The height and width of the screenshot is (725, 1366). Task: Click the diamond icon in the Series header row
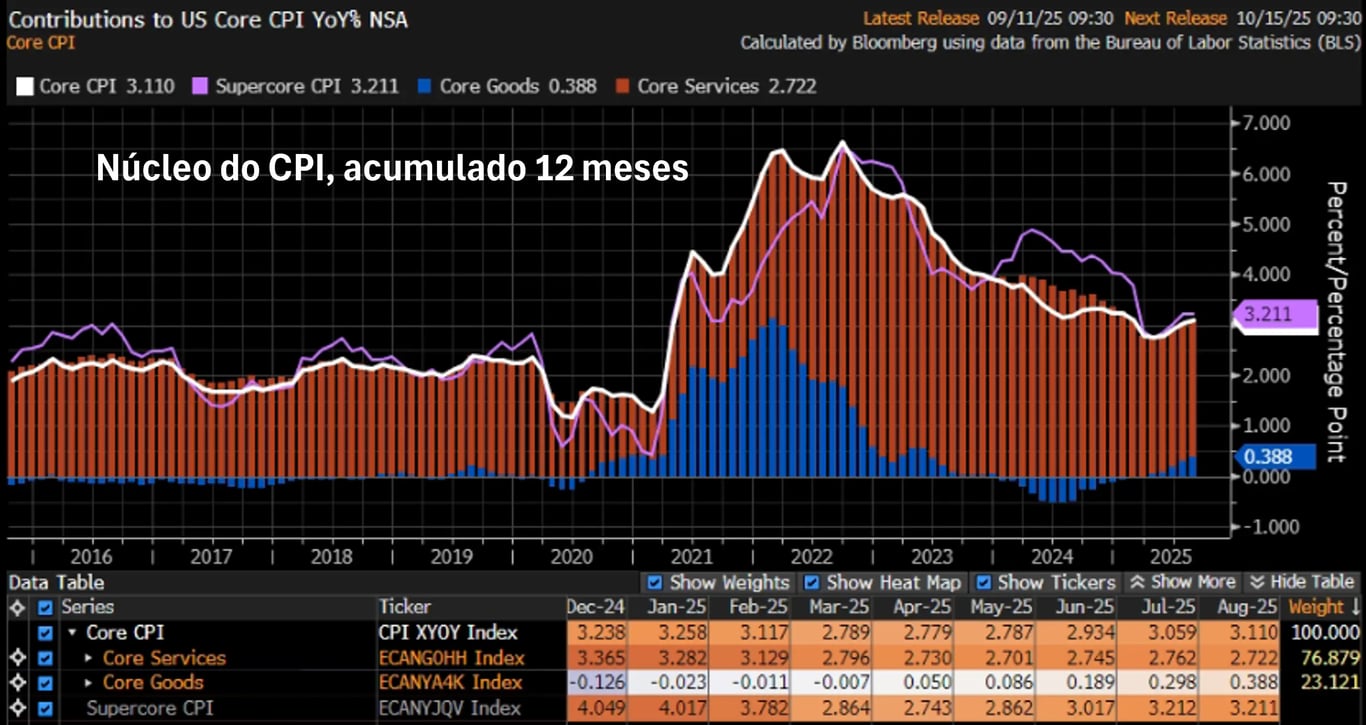coord(17,606)
